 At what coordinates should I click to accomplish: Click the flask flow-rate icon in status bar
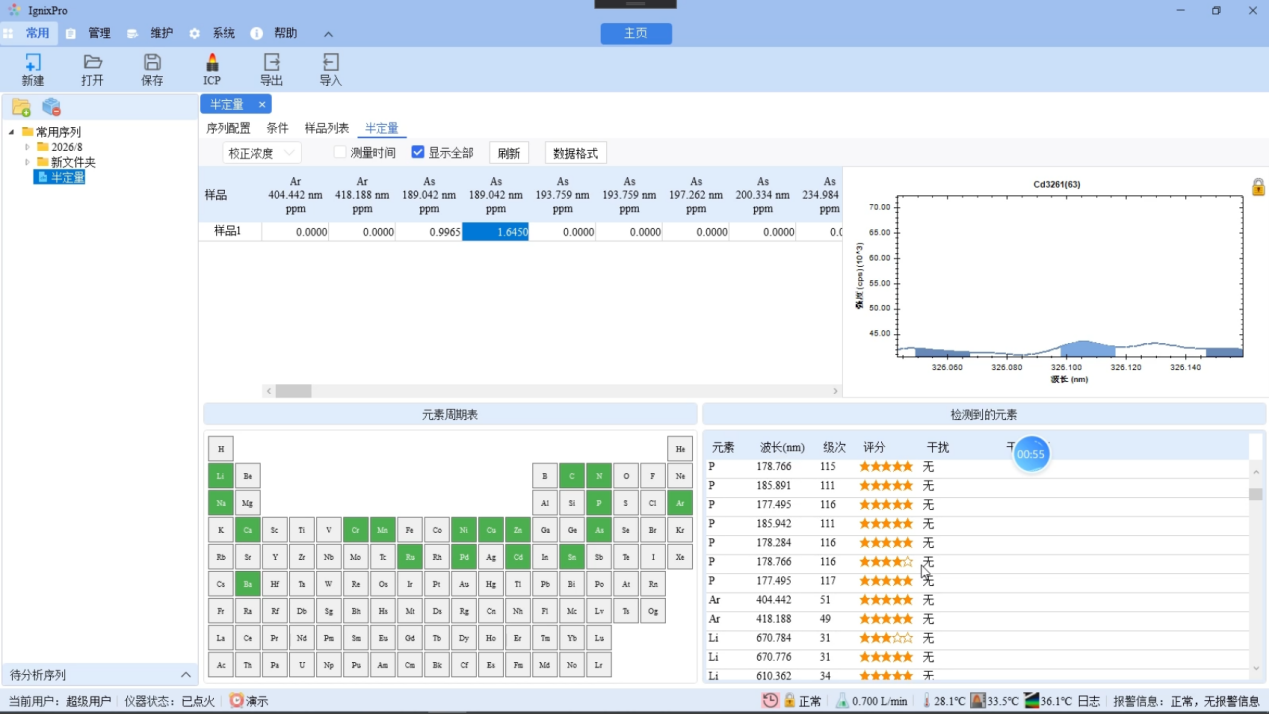tap(842, 701)
